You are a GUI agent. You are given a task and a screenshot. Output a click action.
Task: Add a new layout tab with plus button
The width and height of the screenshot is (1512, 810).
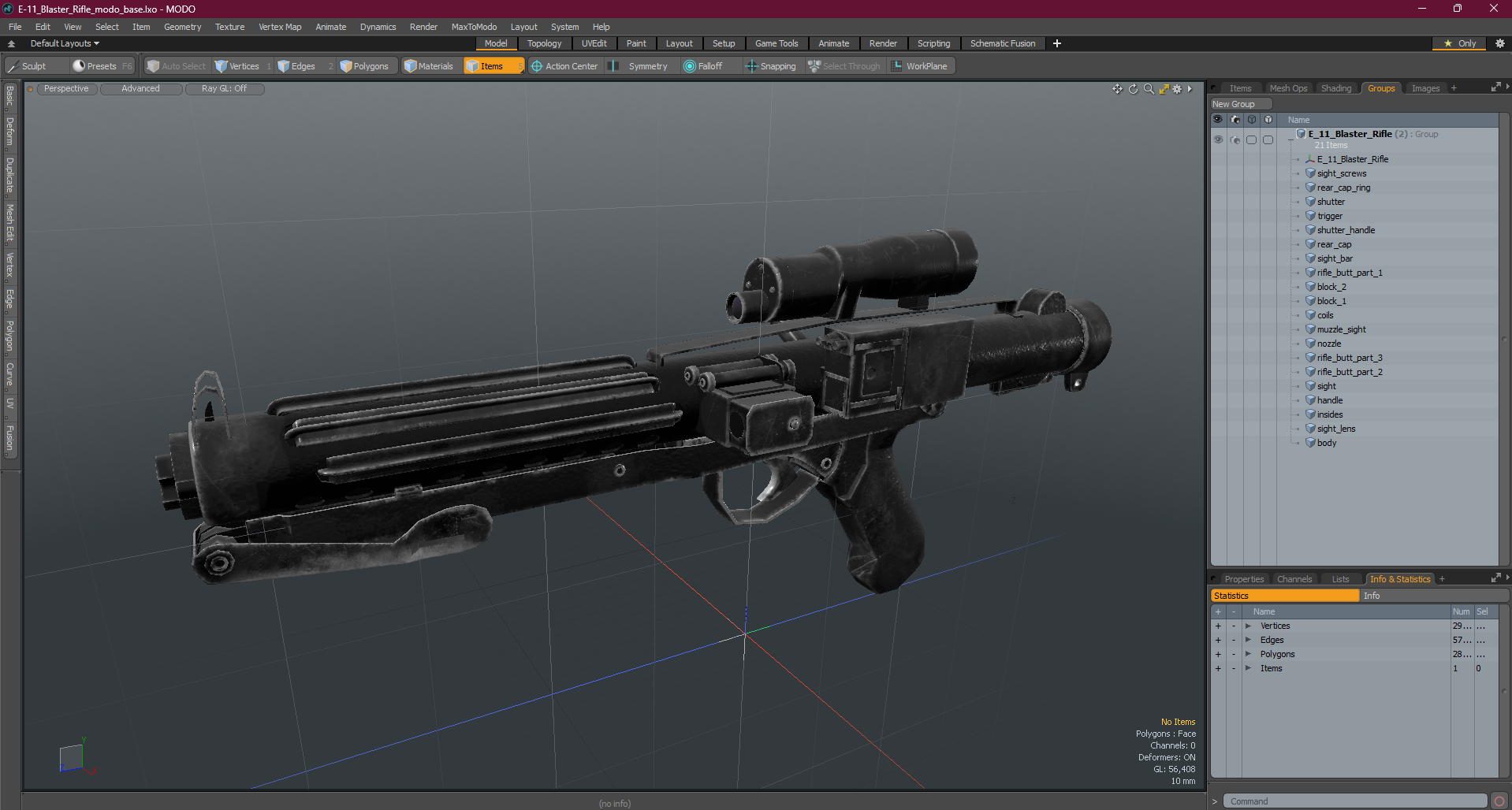coord(1057,43)
